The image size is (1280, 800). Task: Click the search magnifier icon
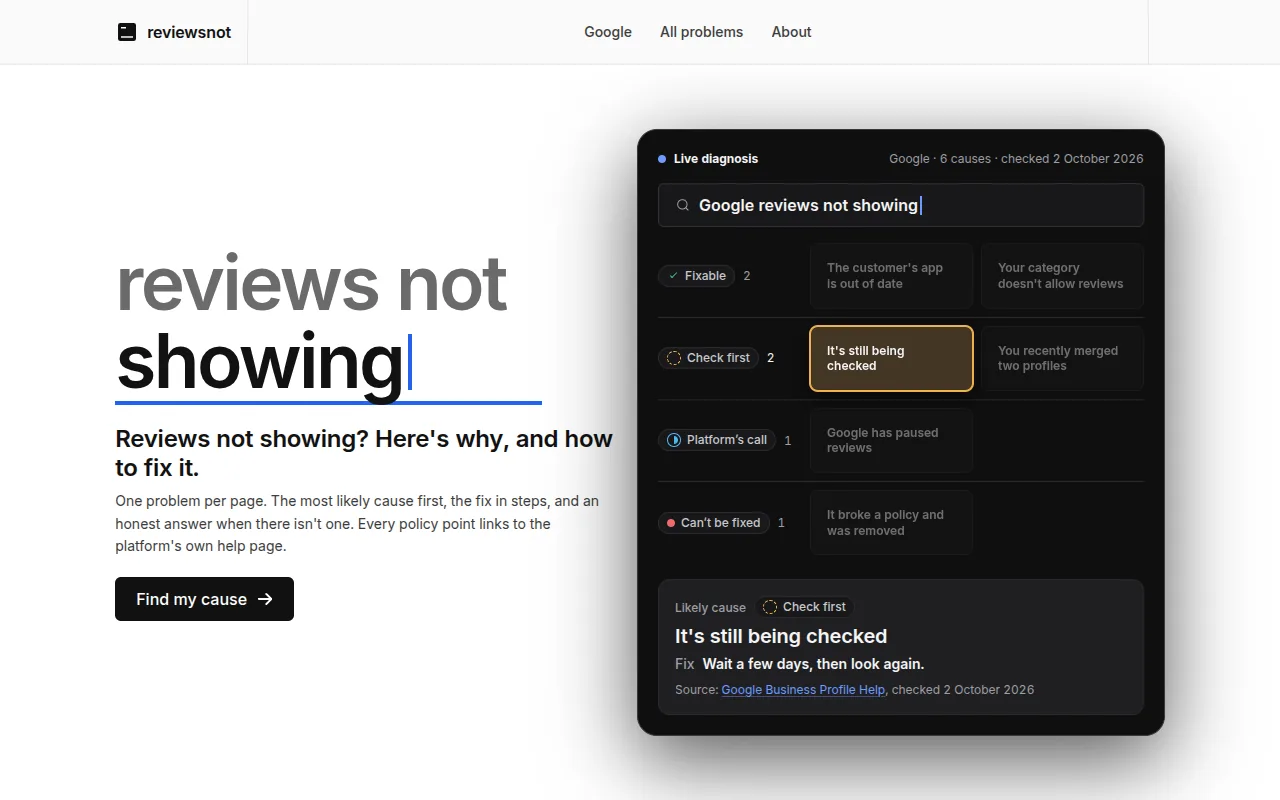(683, 205)
